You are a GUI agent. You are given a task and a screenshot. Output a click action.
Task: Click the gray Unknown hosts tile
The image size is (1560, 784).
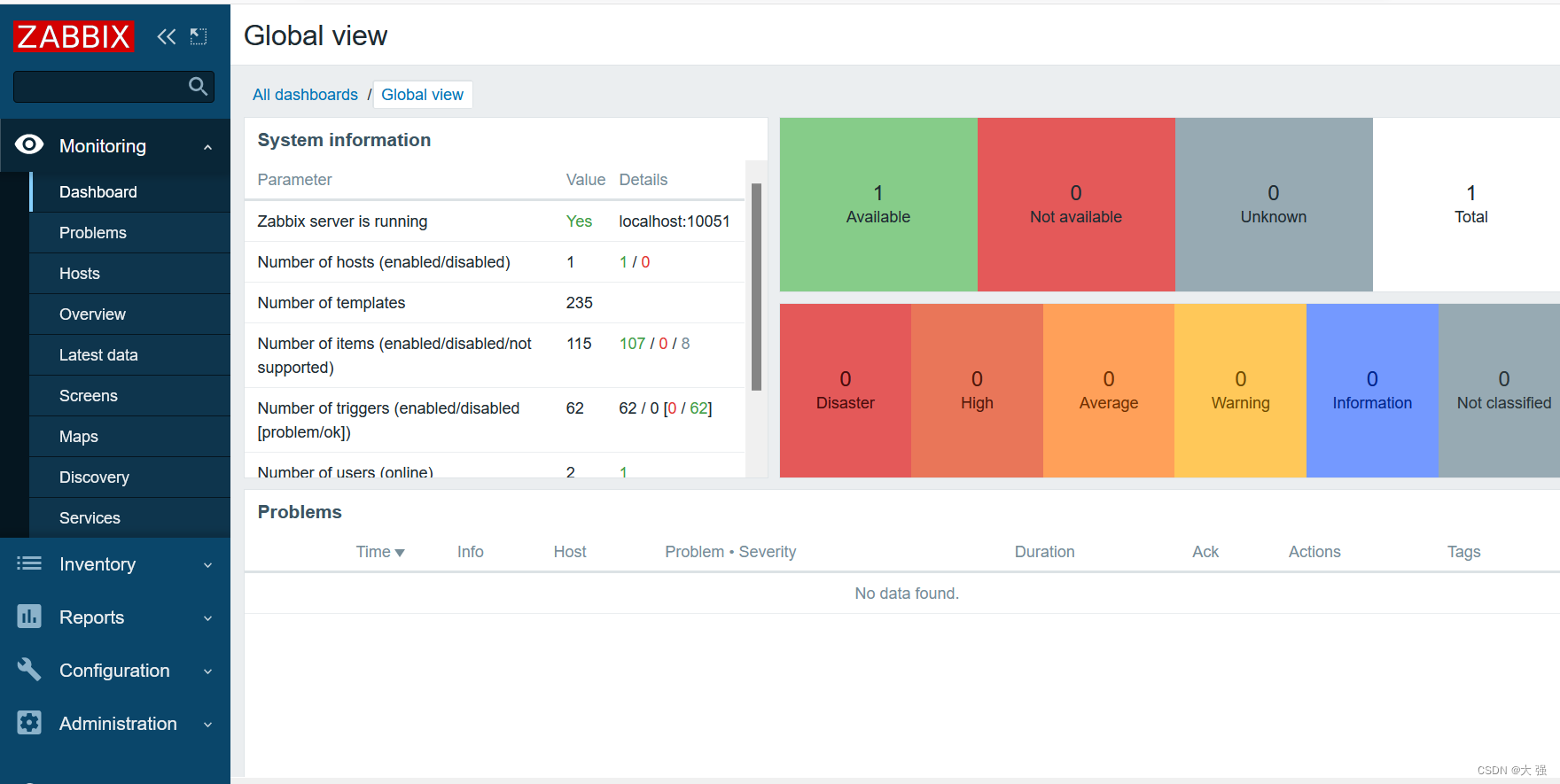(1274, 205)
